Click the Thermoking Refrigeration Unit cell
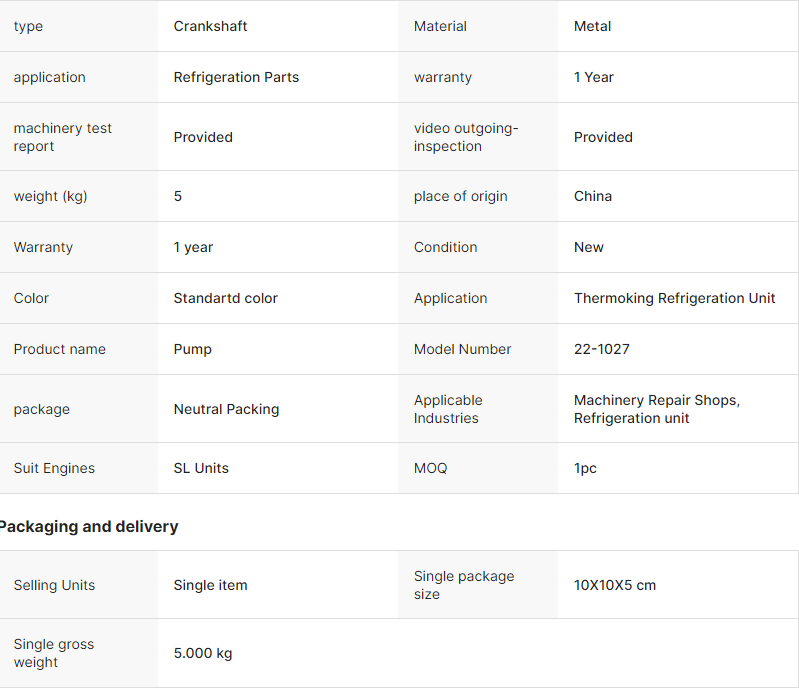This screenshot has height=692, width=799. click(x=674, y=298)
